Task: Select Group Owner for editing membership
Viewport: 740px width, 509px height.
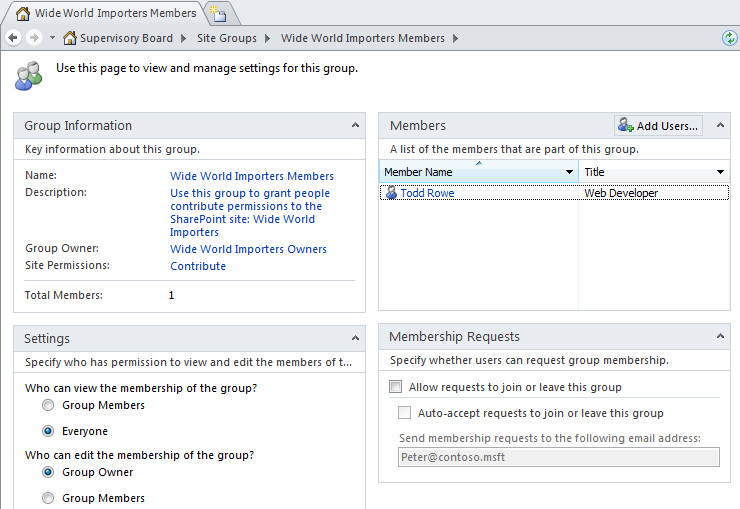Action: click(x=48, y=472)
